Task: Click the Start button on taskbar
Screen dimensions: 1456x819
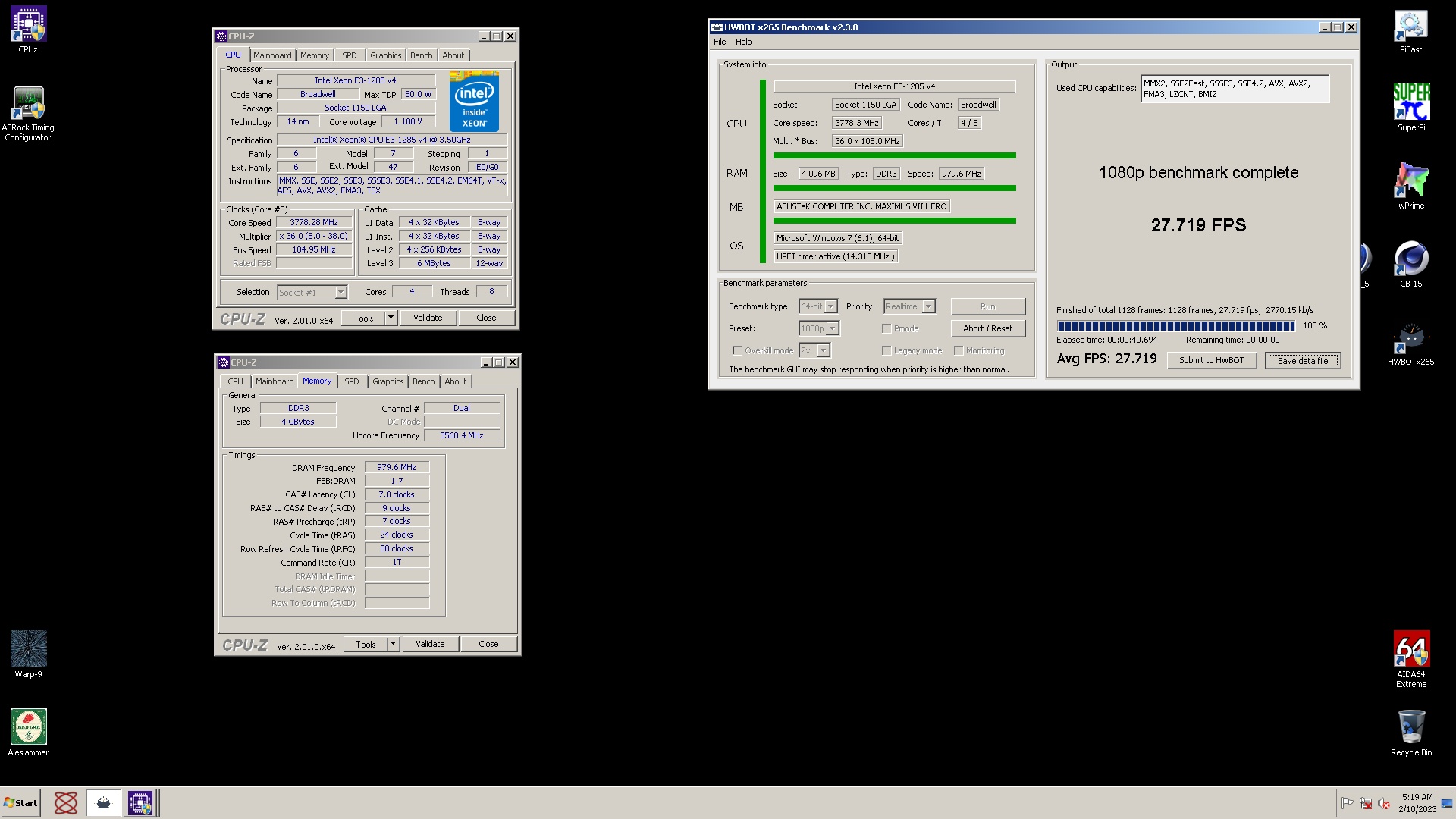Action: click(21, 802)
